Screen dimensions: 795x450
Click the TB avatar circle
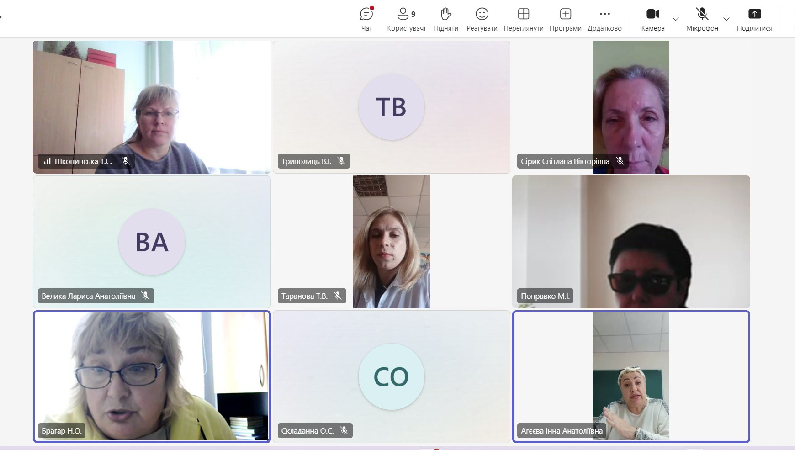click(391, 107)
